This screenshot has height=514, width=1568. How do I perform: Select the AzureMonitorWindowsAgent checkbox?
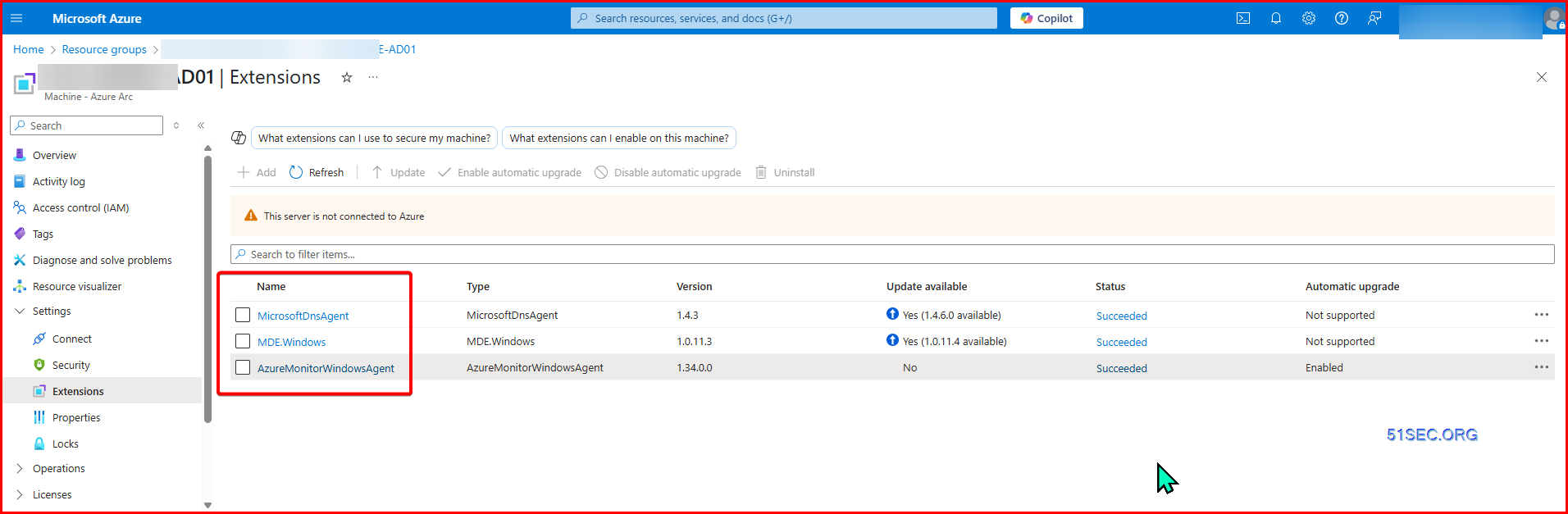[243, 367]
